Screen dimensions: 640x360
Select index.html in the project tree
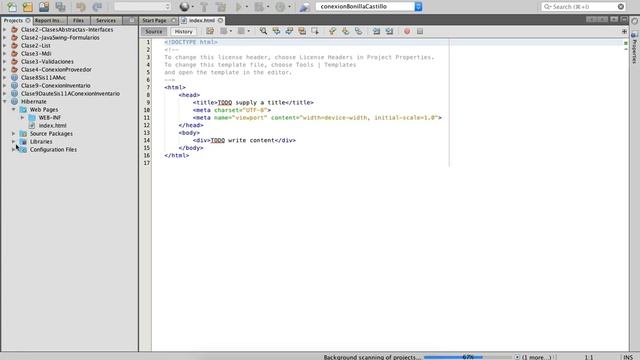click(53, 125)
